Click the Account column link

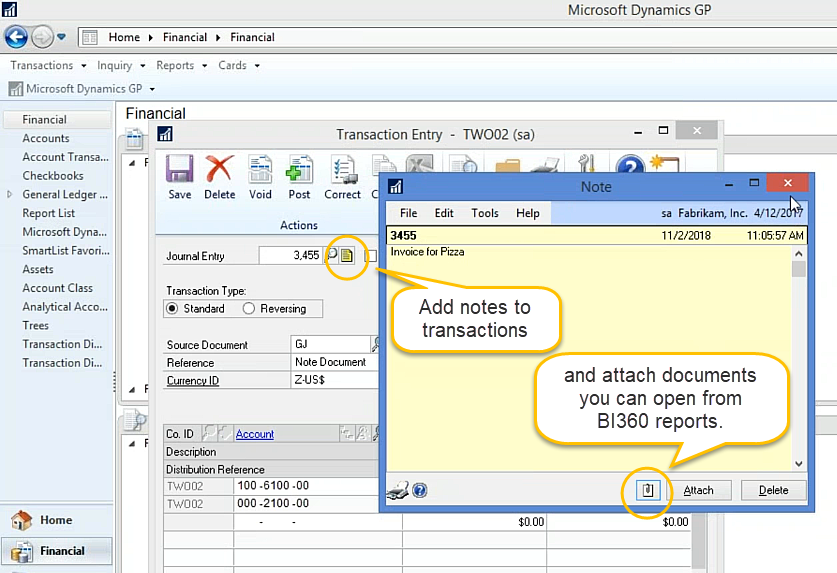point(254,434)
